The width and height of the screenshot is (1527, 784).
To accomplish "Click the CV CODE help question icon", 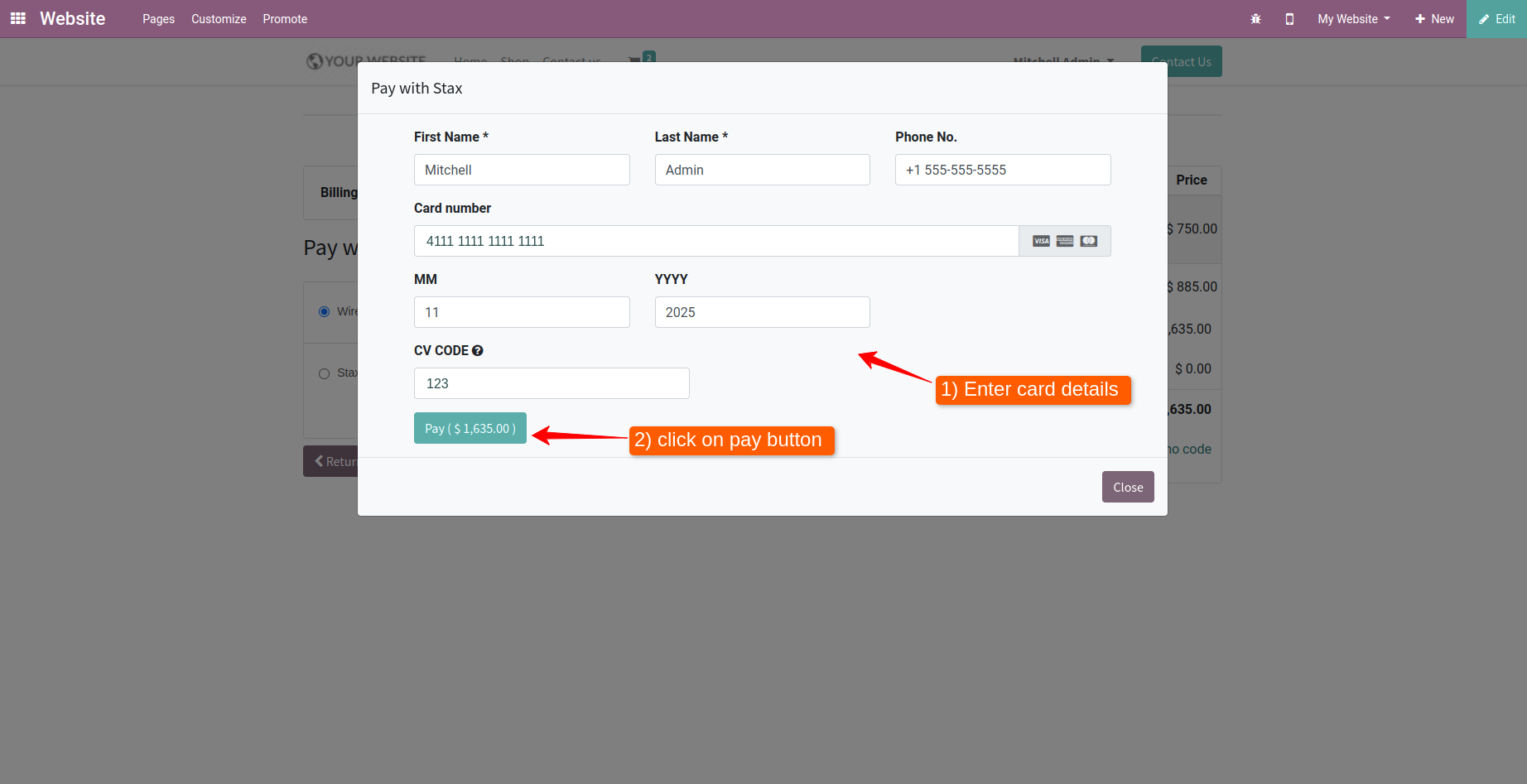I will pyautogui.click(x=478, y=350).
